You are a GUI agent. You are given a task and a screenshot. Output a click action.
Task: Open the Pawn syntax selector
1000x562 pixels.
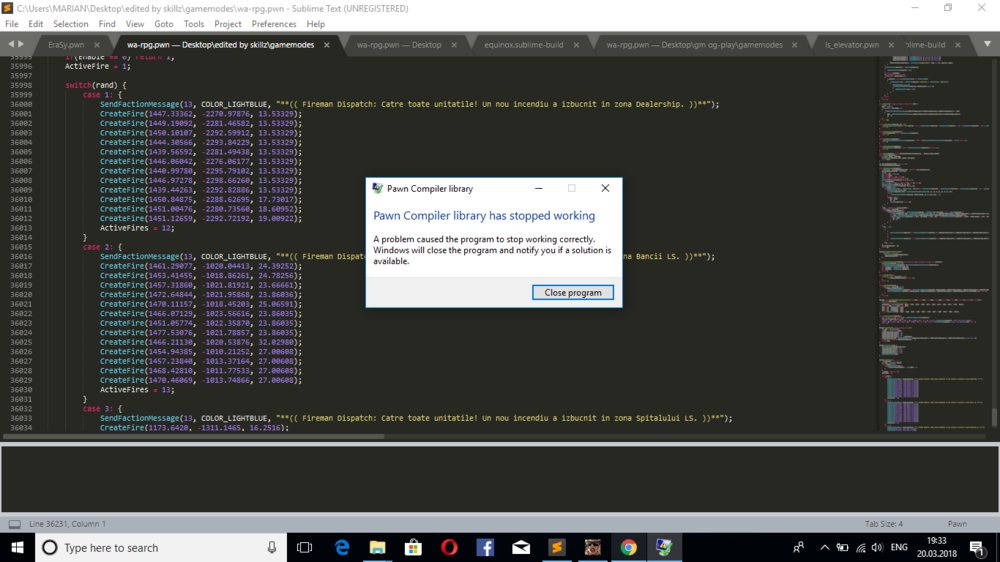click(957, 524)
